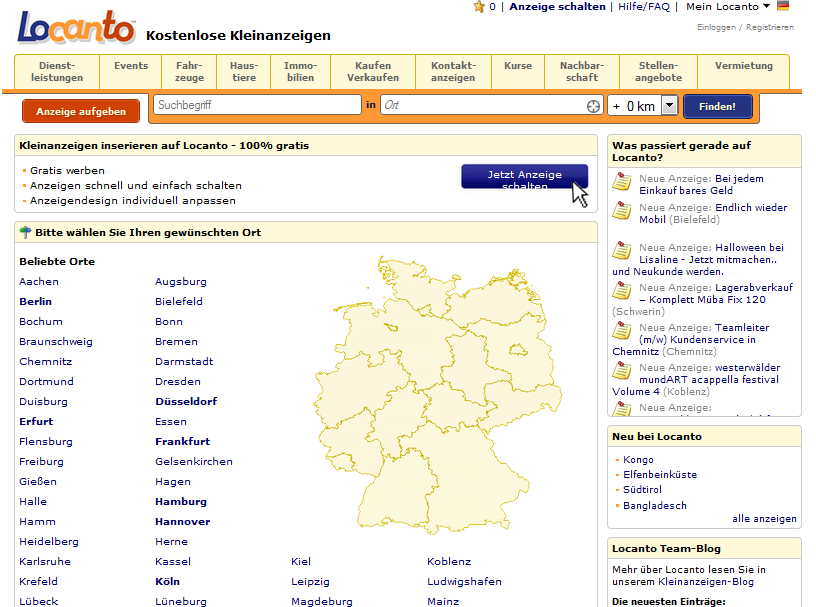Click the umbrella icon beside location heading
This screenshot has width=816, height=607.
point(25,232)
